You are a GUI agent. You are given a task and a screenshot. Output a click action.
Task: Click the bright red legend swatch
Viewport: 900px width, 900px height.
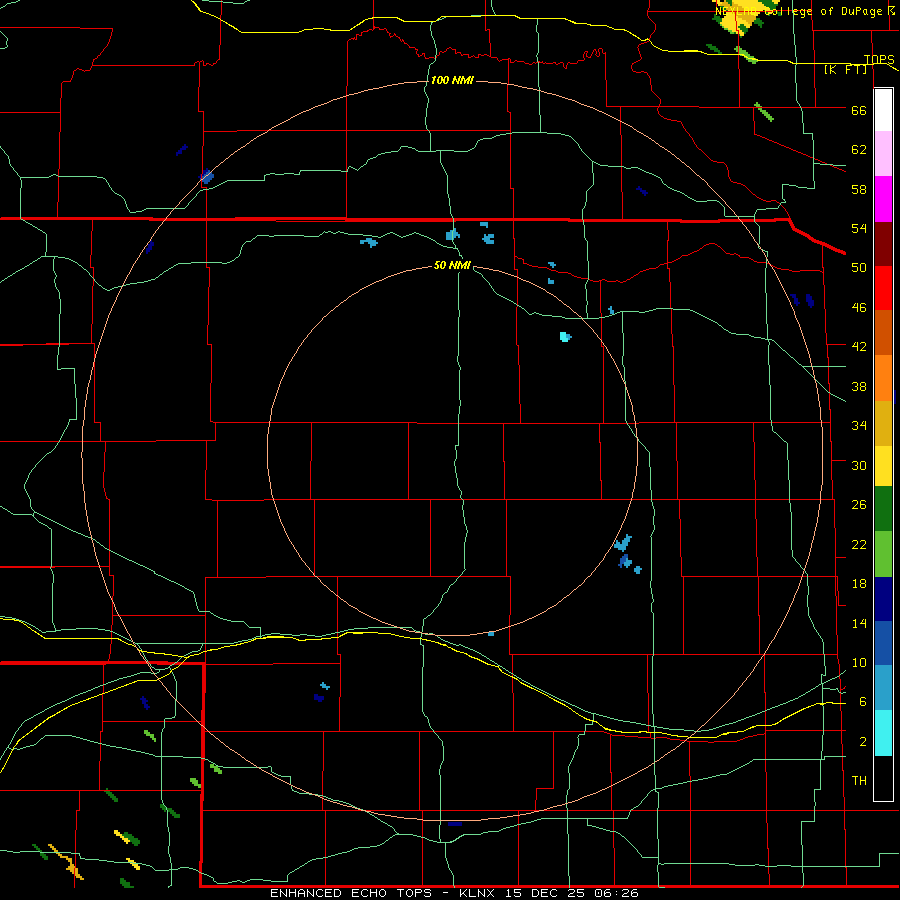[883, 288]
